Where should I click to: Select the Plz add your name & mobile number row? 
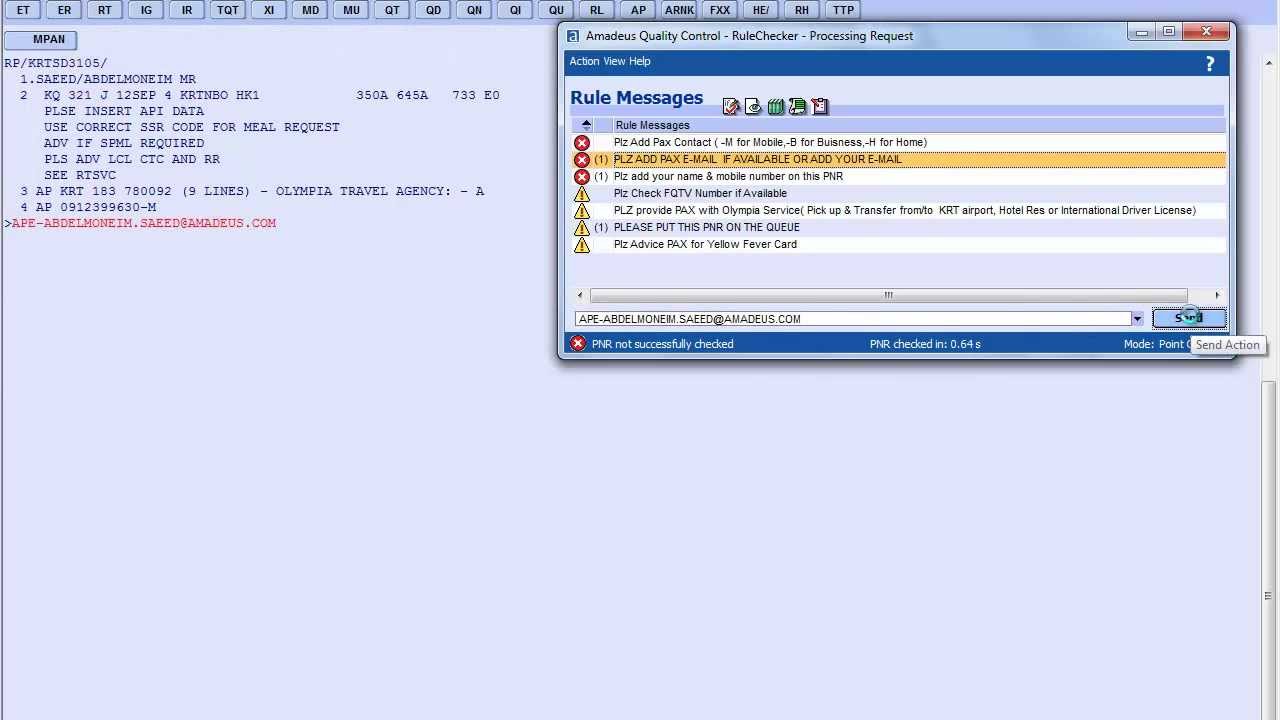899,177
